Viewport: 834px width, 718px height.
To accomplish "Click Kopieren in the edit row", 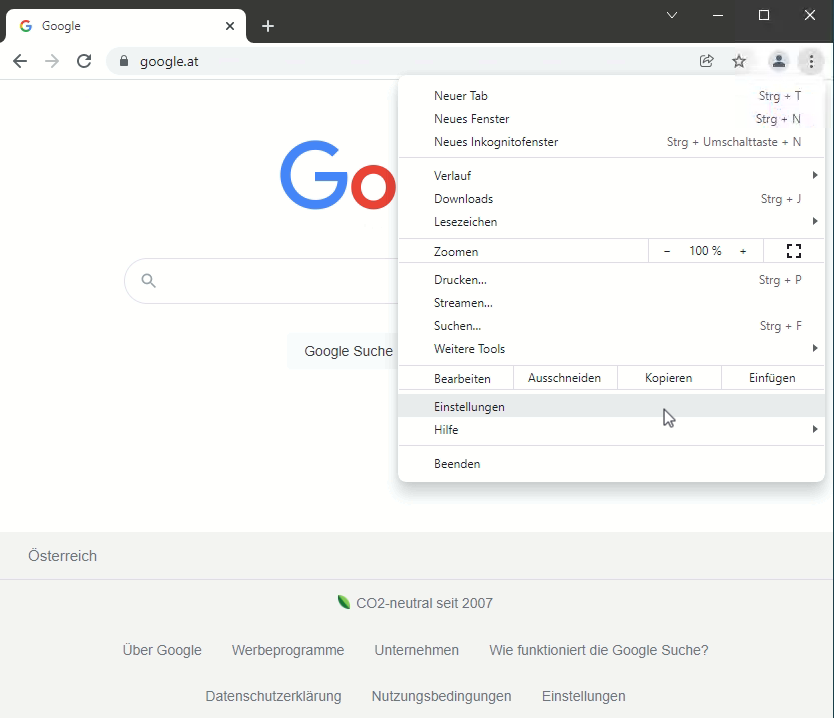I will pos(669,378).
